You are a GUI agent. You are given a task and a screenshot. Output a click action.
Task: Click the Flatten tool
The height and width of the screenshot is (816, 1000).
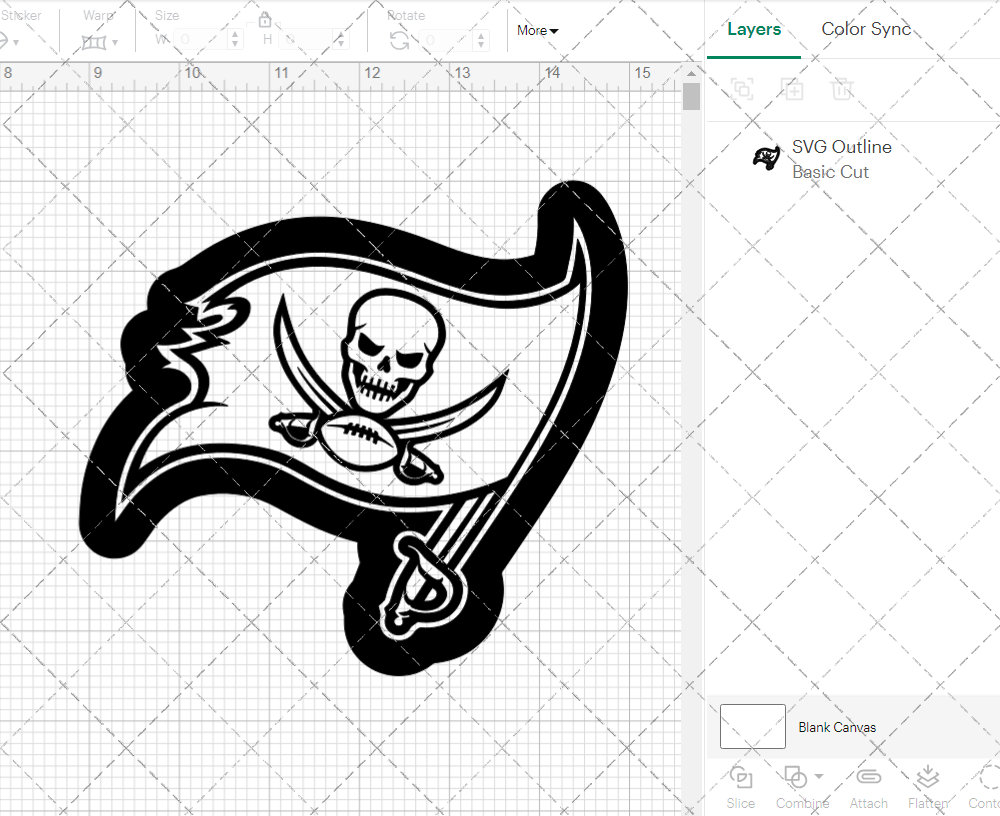(928, 788)
